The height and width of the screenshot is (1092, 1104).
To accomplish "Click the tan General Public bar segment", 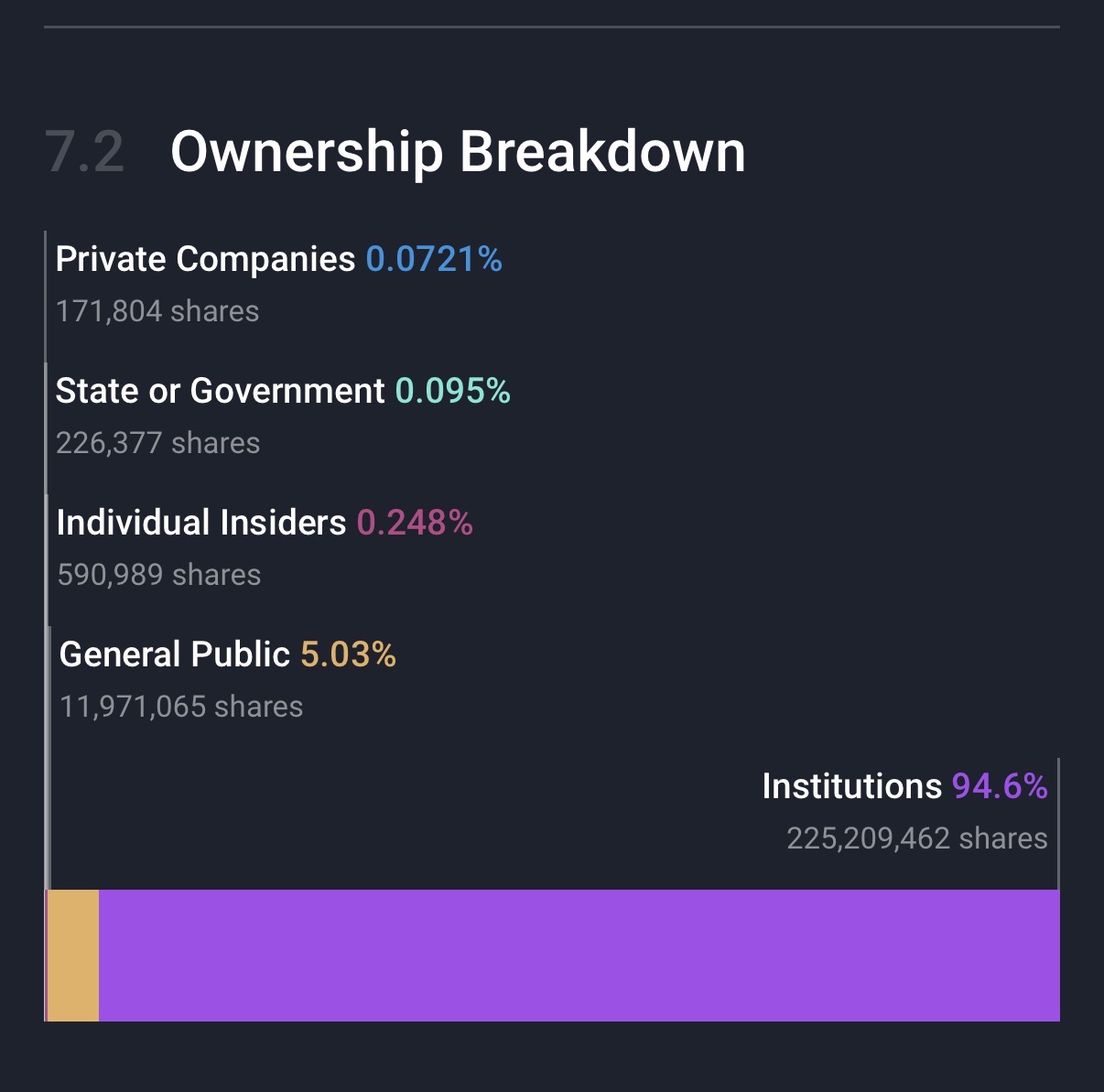I will 73,955.
